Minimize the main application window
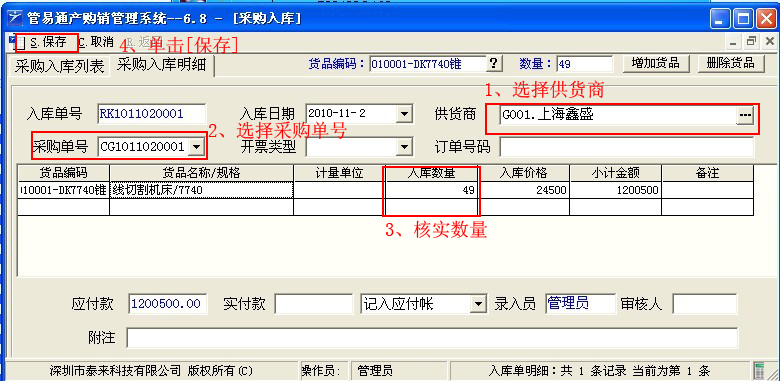 (x=720, y=19)
